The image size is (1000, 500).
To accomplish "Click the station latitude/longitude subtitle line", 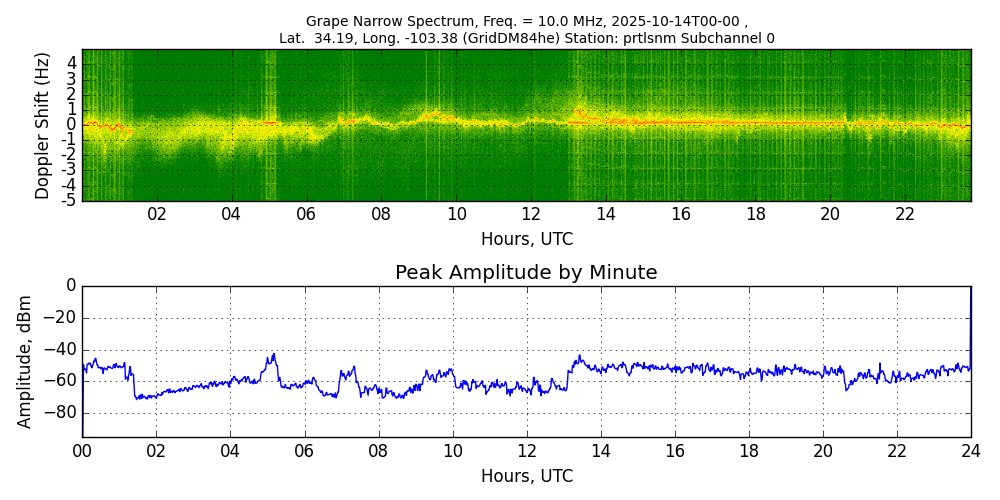I will (x=526, y=39).
